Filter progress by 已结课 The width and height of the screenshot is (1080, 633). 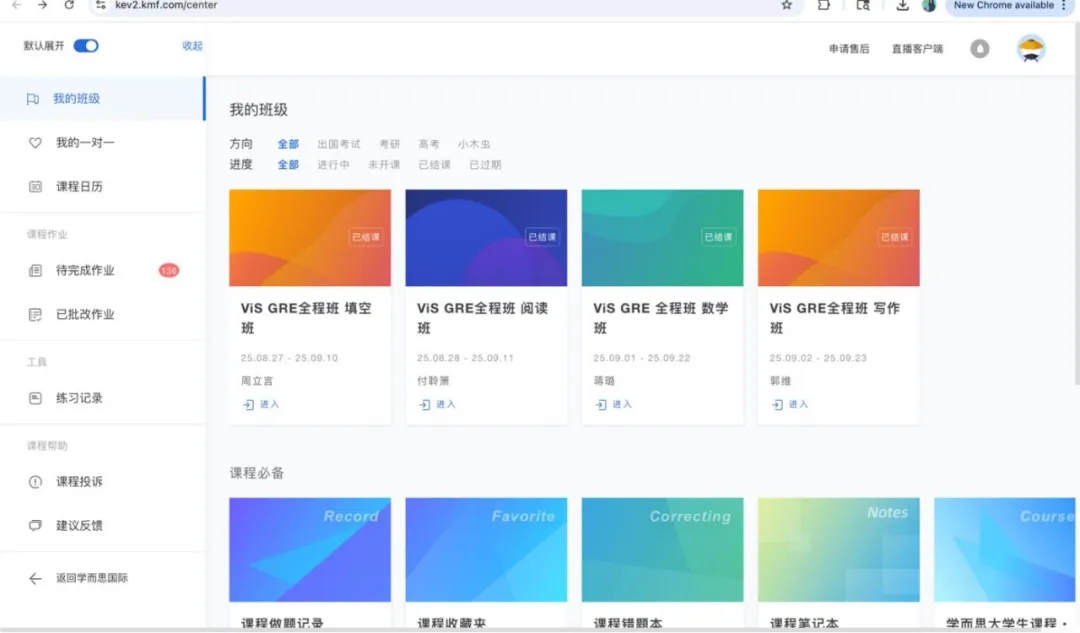click(434, 165)
